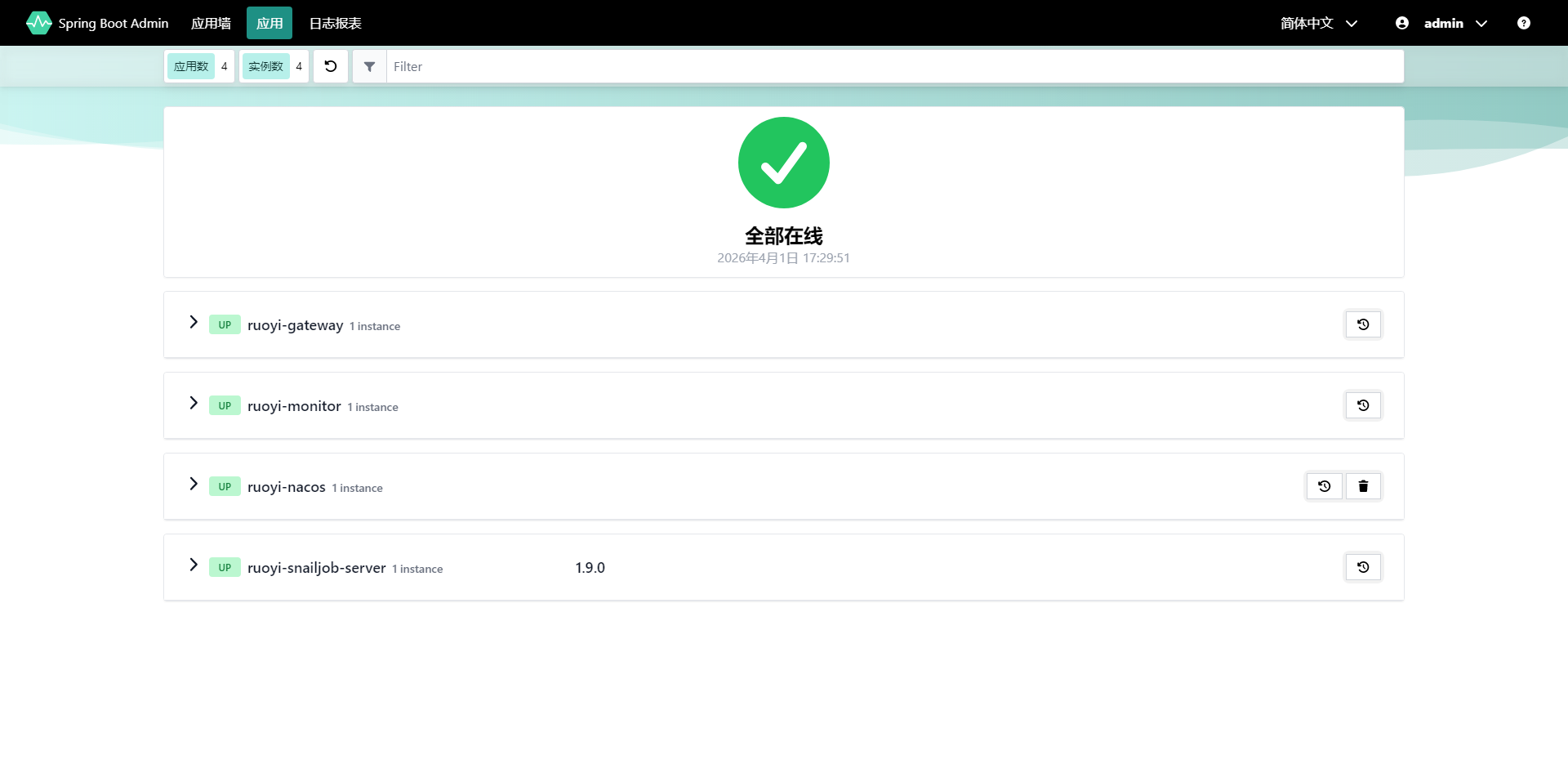Viewport: 1568px width, 782px height.
Task: Open the 日志报表 menu item
Action: click(335, 23)
